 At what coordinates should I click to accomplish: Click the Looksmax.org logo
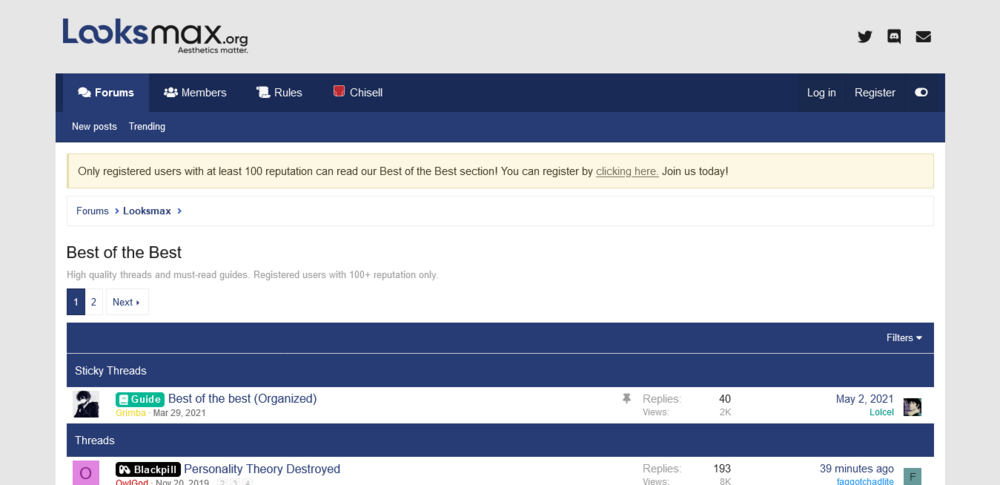tap(155, 36)
